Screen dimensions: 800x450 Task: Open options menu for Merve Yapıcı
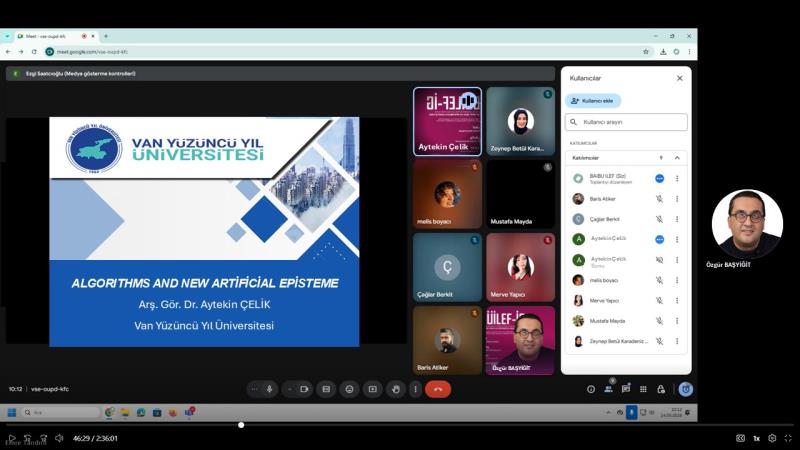click(677, 301)
